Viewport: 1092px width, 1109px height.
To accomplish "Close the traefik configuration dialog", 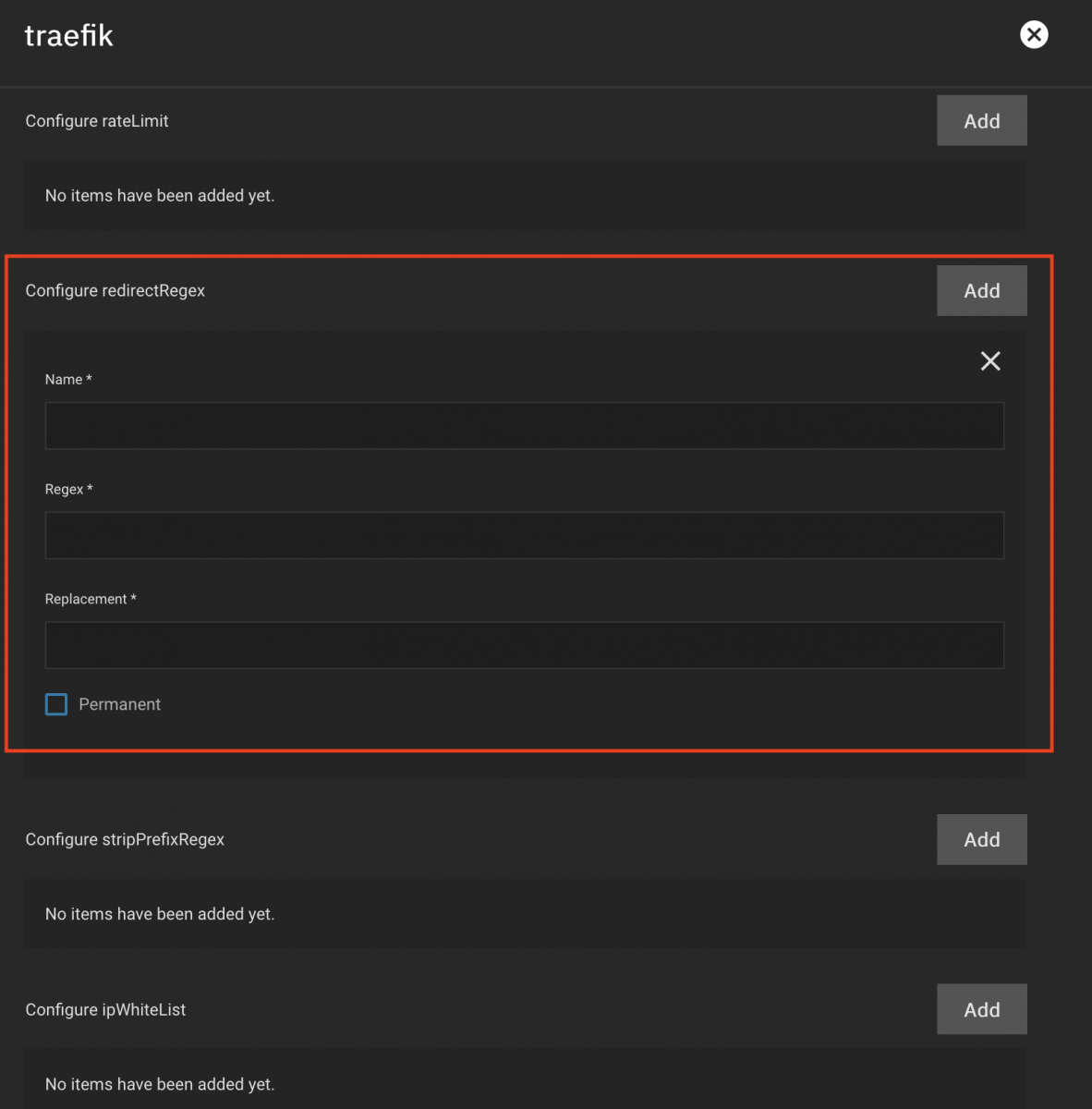I will pyautogui.click(x=1034, y=35).
